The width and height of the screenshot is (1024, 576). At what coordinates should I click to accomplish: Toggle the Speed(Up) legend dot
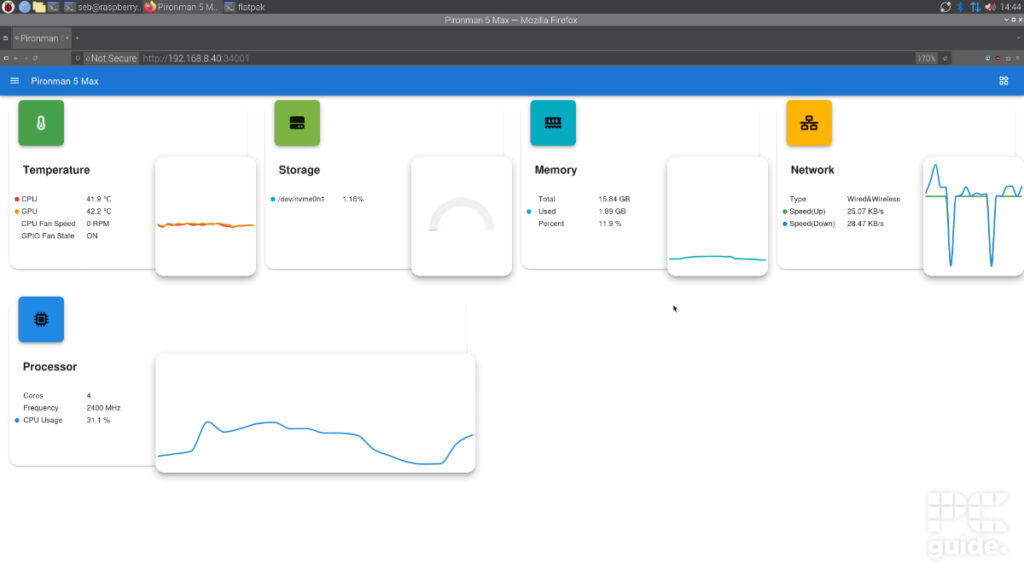point(785,212)
